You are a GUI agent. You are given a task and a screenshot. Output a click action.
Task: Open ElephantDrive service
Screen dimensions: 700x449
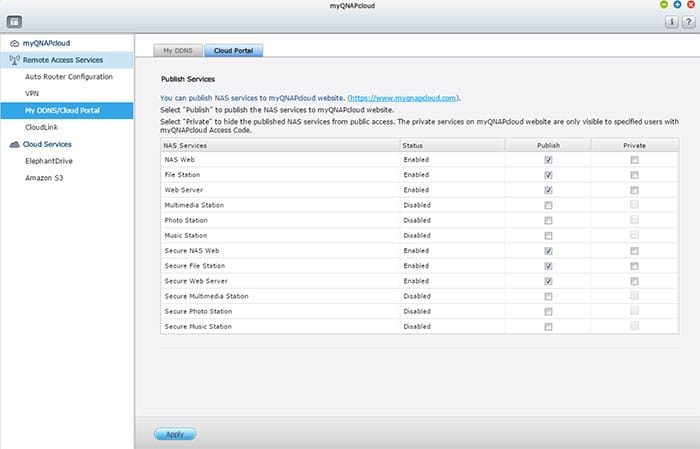[49, 161]
